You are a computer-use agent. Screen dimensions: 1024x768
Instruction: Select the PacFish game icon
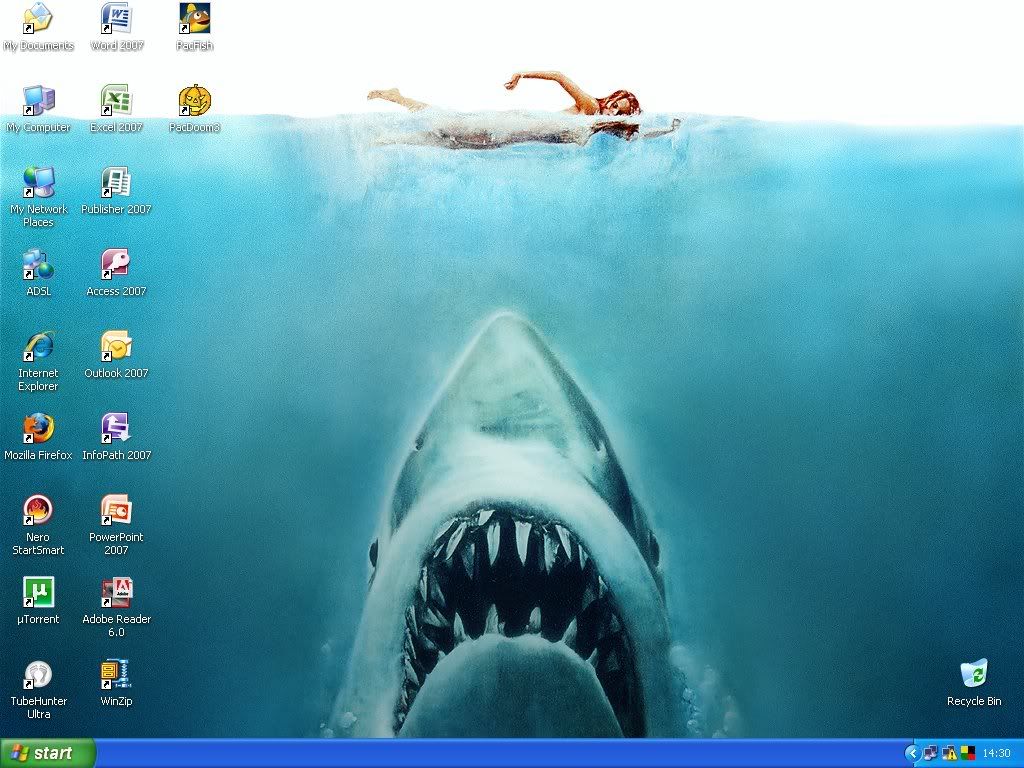pyautogui.click(x=194, y=19)
